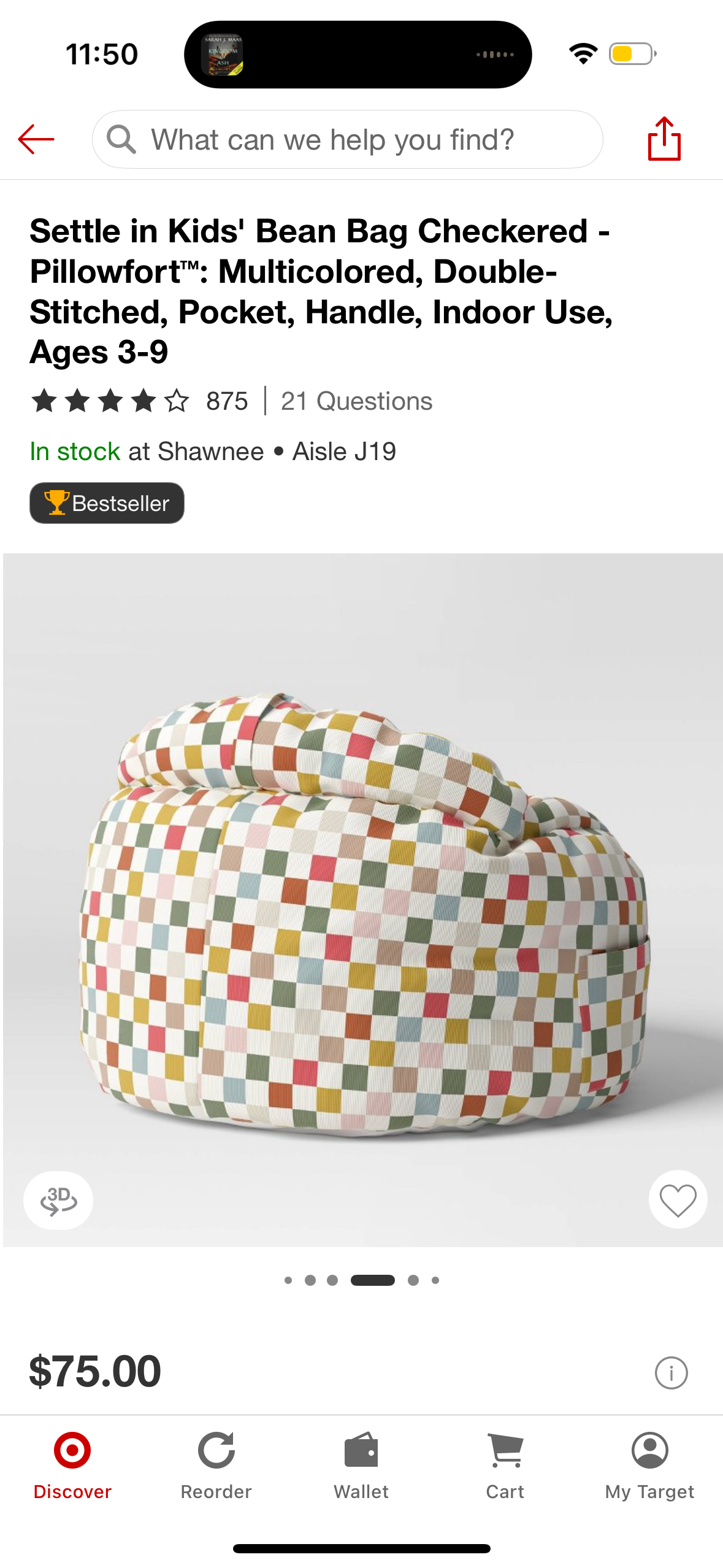Open the In stock at Shawnee details
This screenshot has width=723, height=1568.
click(213, 452)
